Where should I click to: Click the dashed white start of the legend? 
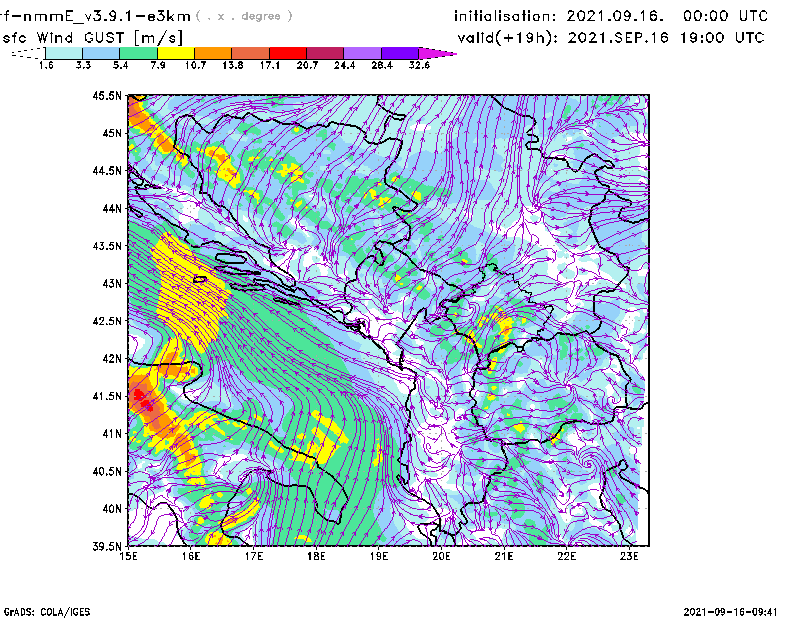pos(28,53)
